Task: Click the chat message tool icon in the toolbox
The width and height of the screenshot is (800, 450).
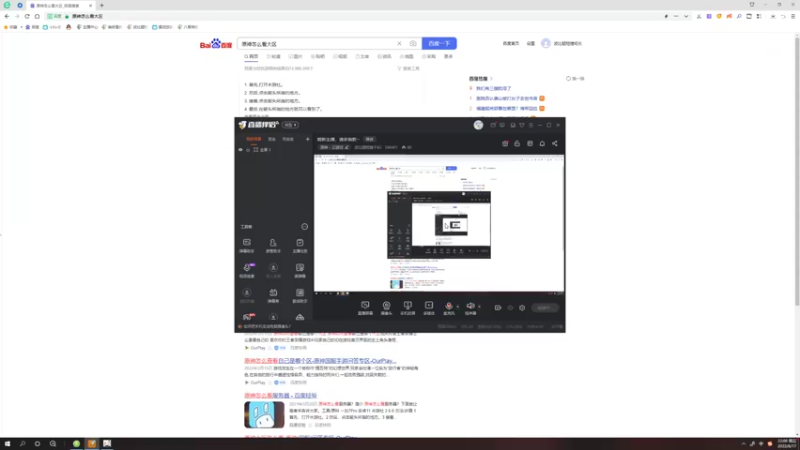Action: coord(246,243)
